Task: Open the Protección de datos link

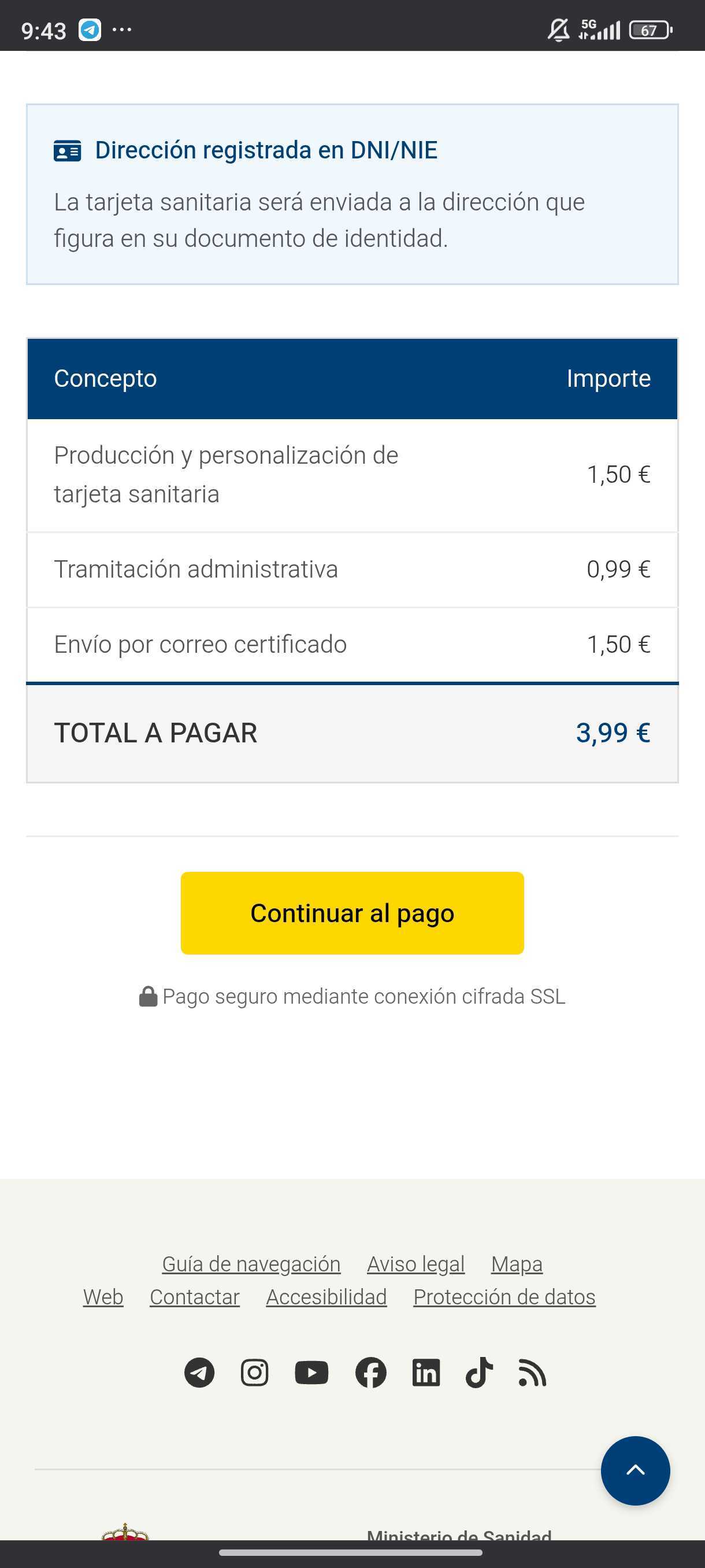Action: tap(504, 1297)
